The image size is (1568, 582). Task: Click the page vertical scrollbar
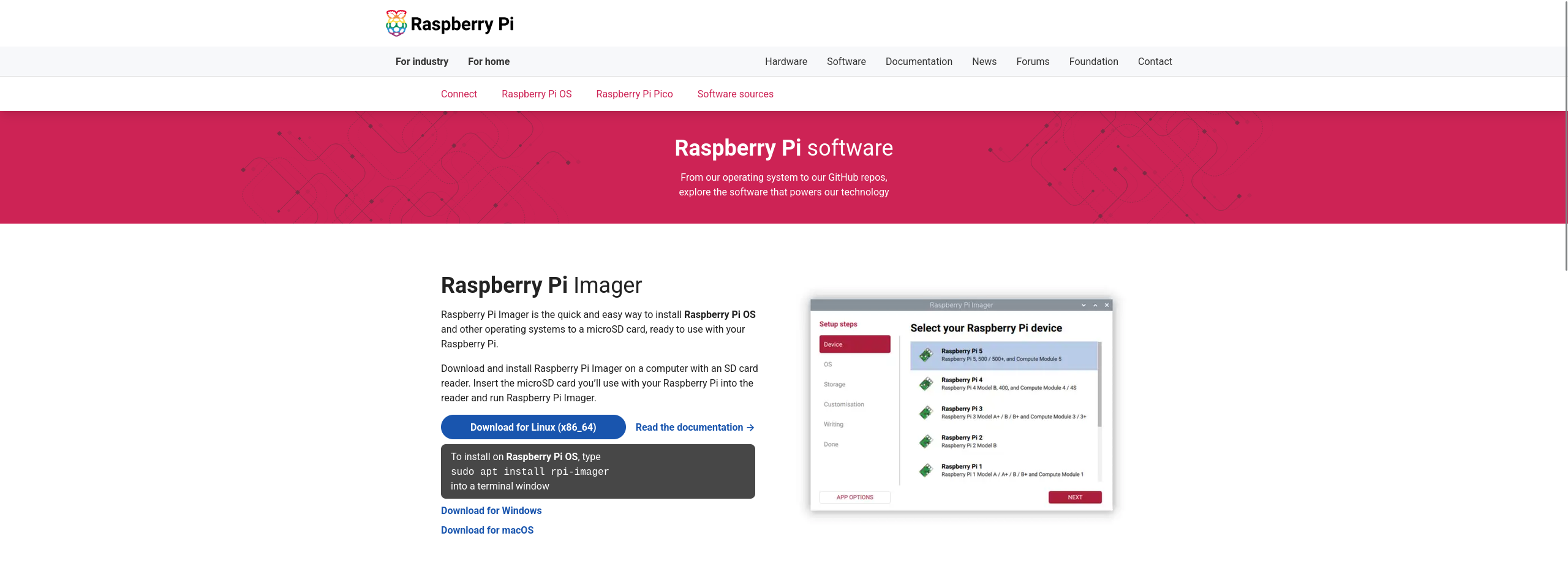click(1566, 135)
